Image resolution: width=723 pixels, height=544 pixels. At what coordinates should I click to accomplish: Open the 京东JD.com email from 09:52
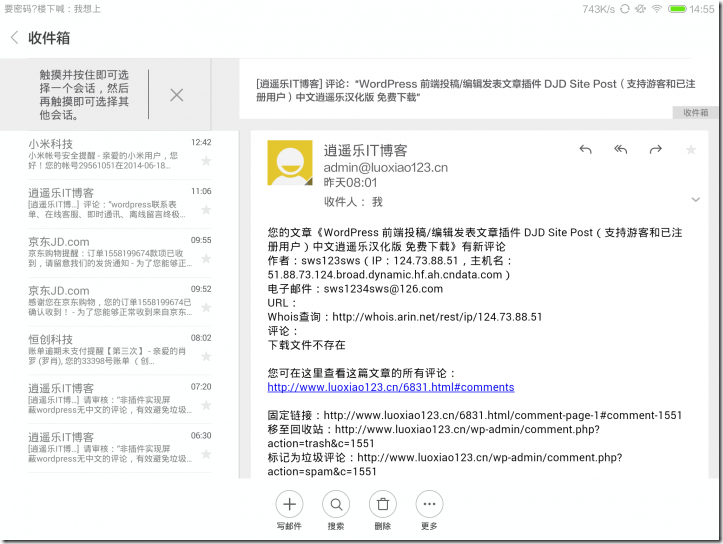[x=119, y=302]
